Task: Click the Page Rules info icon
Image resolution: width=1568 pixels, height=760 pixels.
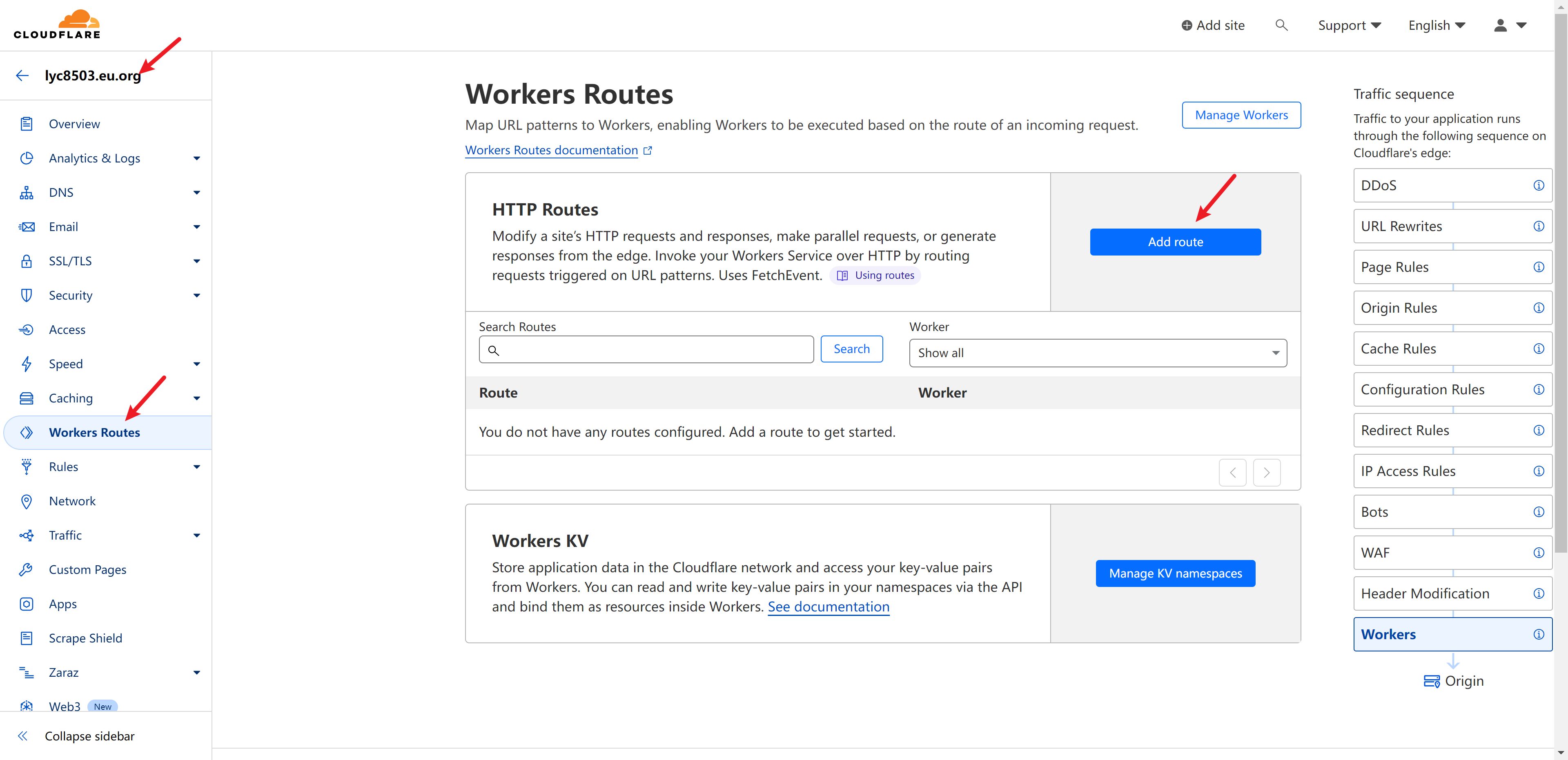Action: (1538, 267)
